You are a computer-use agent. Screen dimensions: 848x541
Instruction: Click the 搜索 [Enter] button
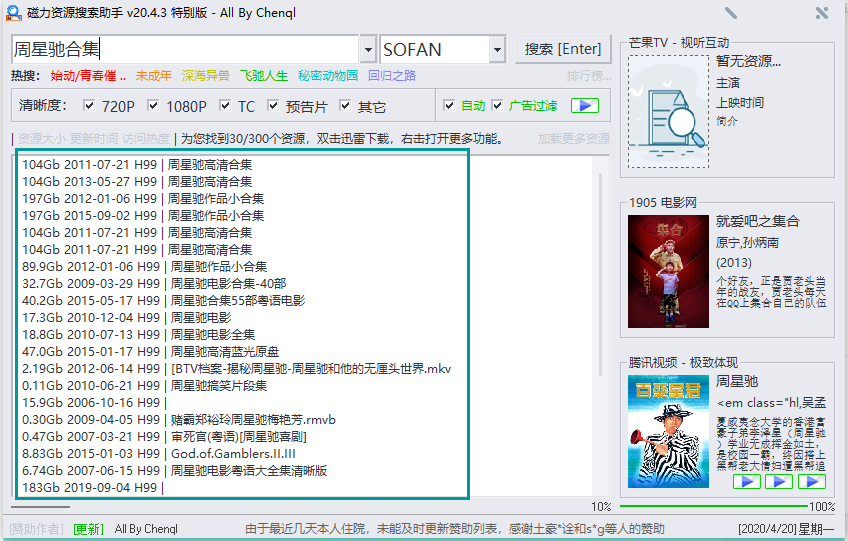pos(563,49)
